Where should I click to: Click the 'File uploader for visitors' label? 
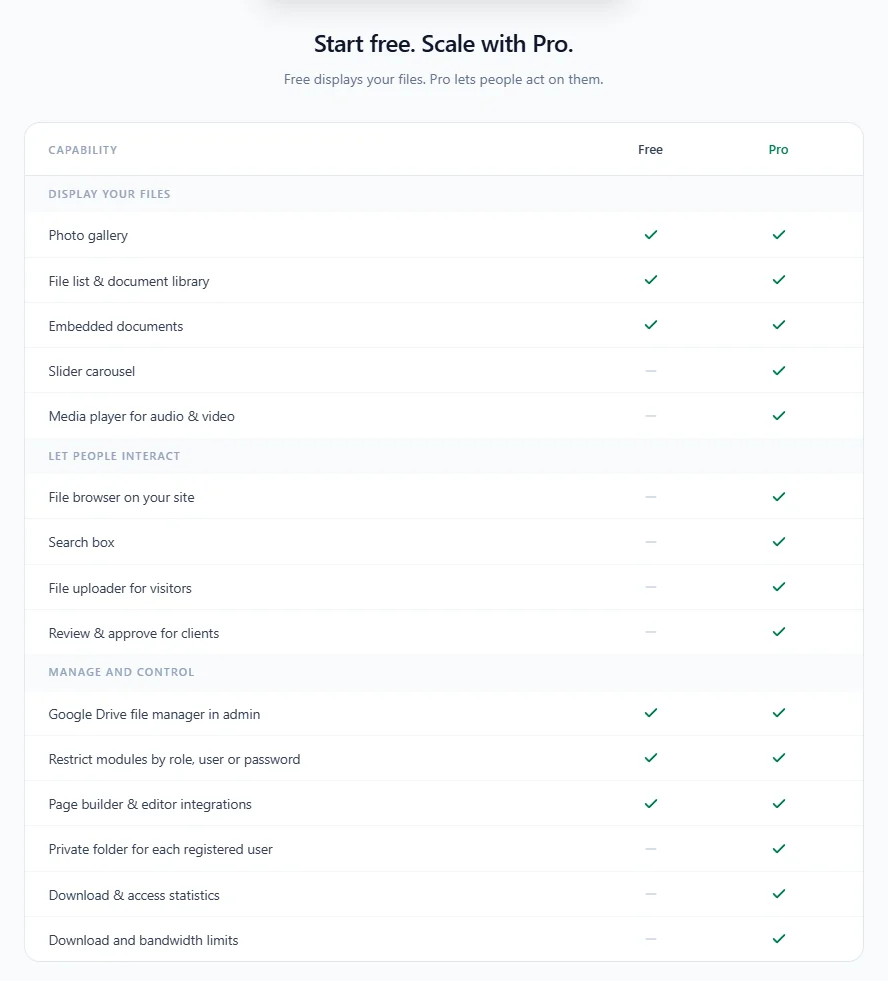pos(120,588)
